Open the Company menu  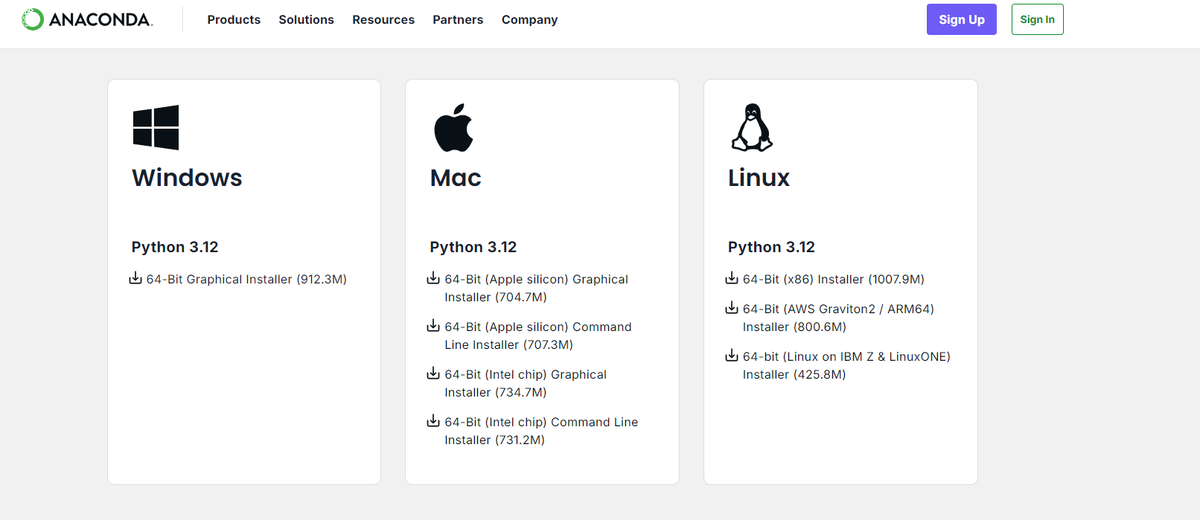(530, 20)
